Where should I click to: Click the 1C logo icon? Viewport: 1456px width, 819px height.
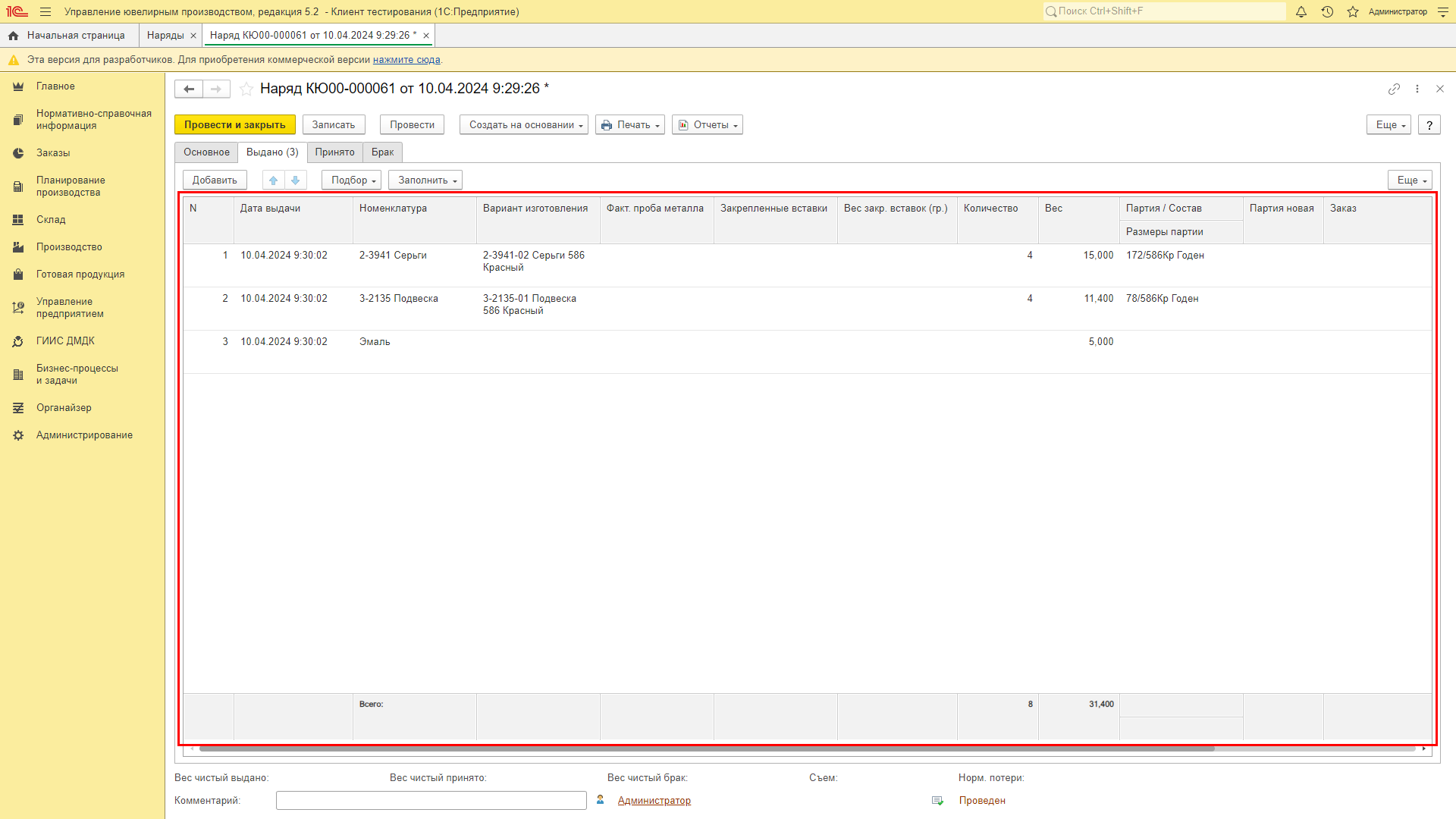[x=17, y=12]
